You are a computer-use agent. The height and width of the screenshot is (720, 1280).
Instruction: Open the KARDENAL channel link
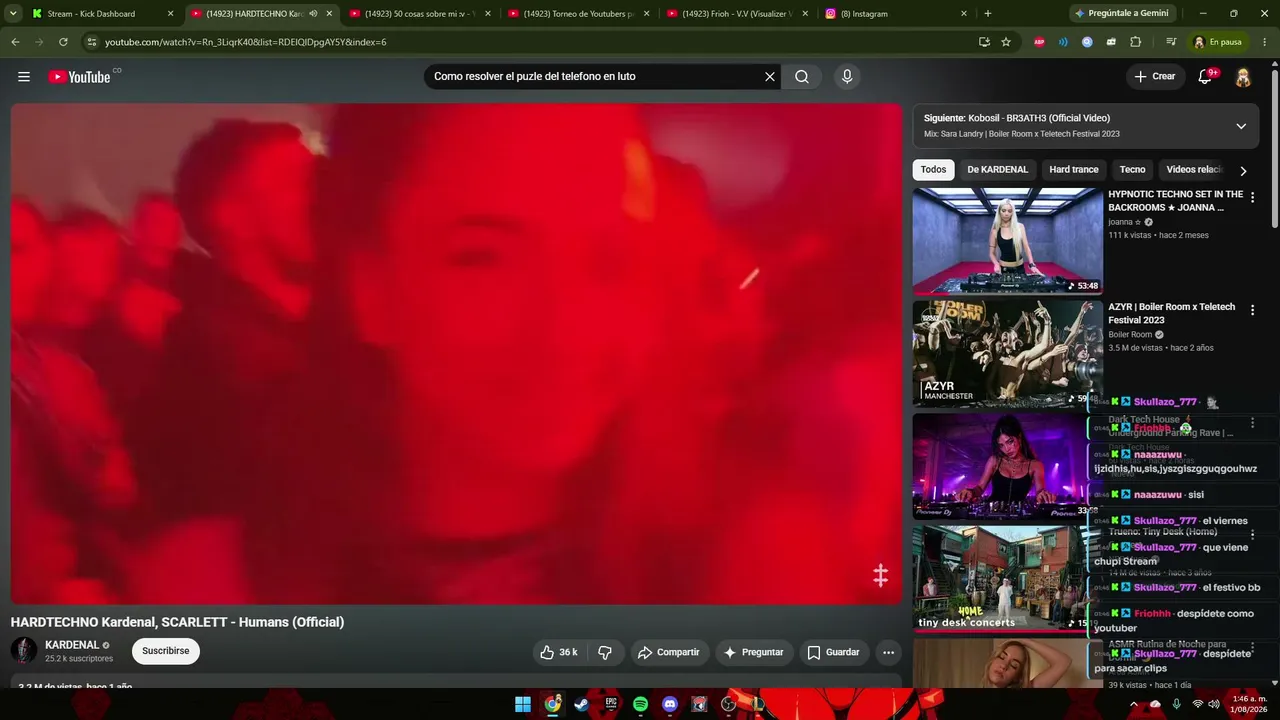(72, 645)
